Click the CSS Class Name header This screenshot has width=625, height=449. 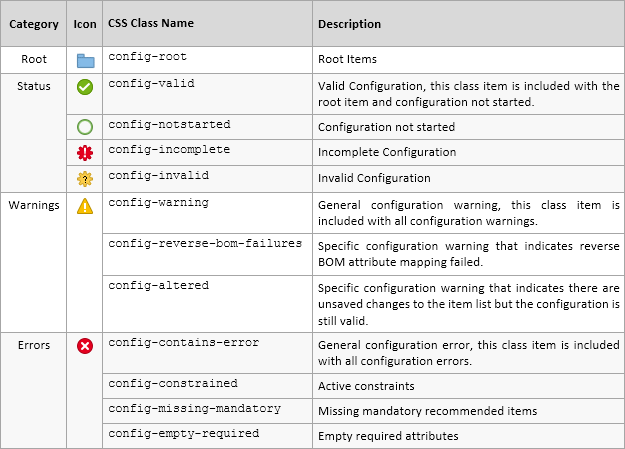click(x=151, y=24)
